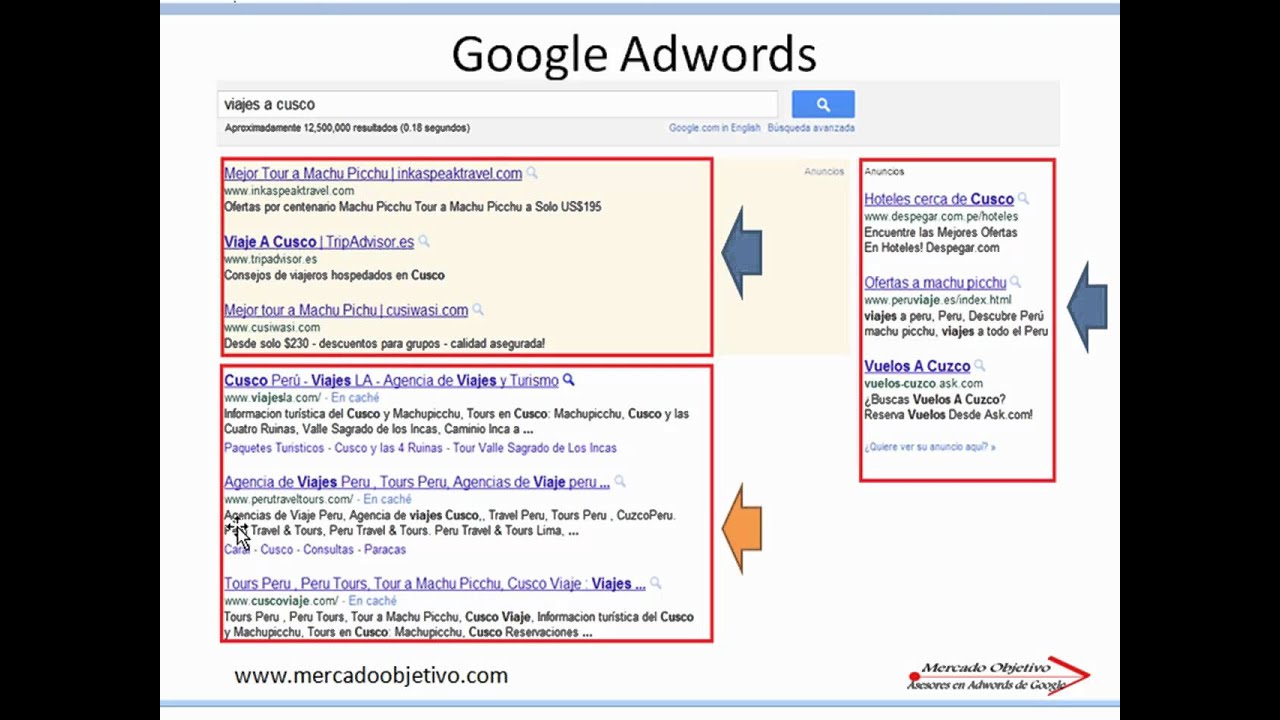The height and width of the screenshot is (720, 1280).
Task: Open 'Mejor tour a Machu Pichu | cusiwasi.com' ad
Action: tap(346, 310)
